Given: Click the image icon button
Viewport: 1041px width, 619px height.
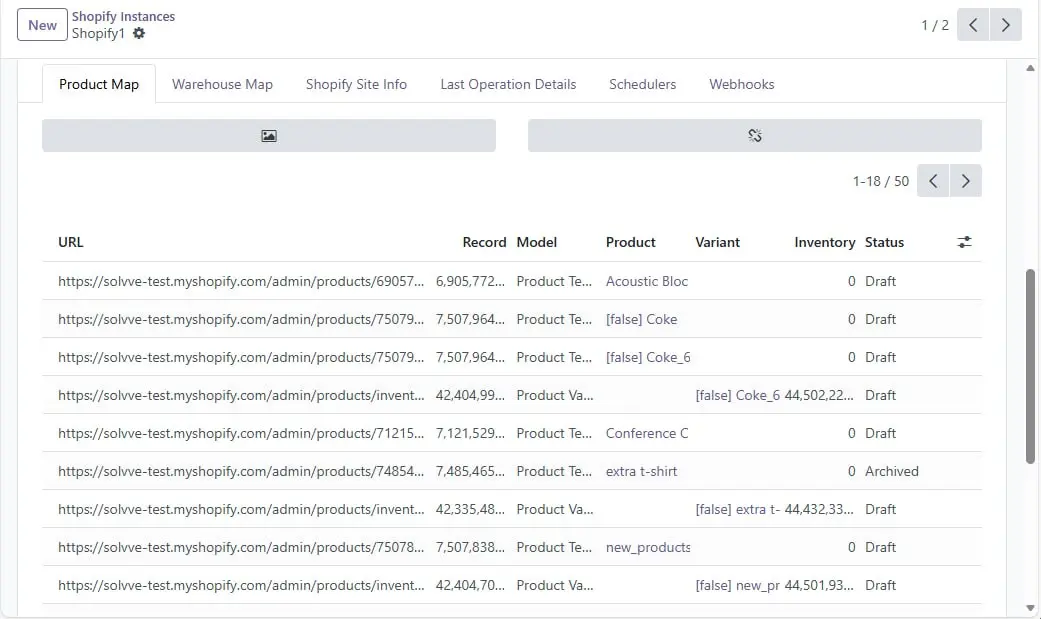Looking at the screenshot, I should (x=268, y=136).
